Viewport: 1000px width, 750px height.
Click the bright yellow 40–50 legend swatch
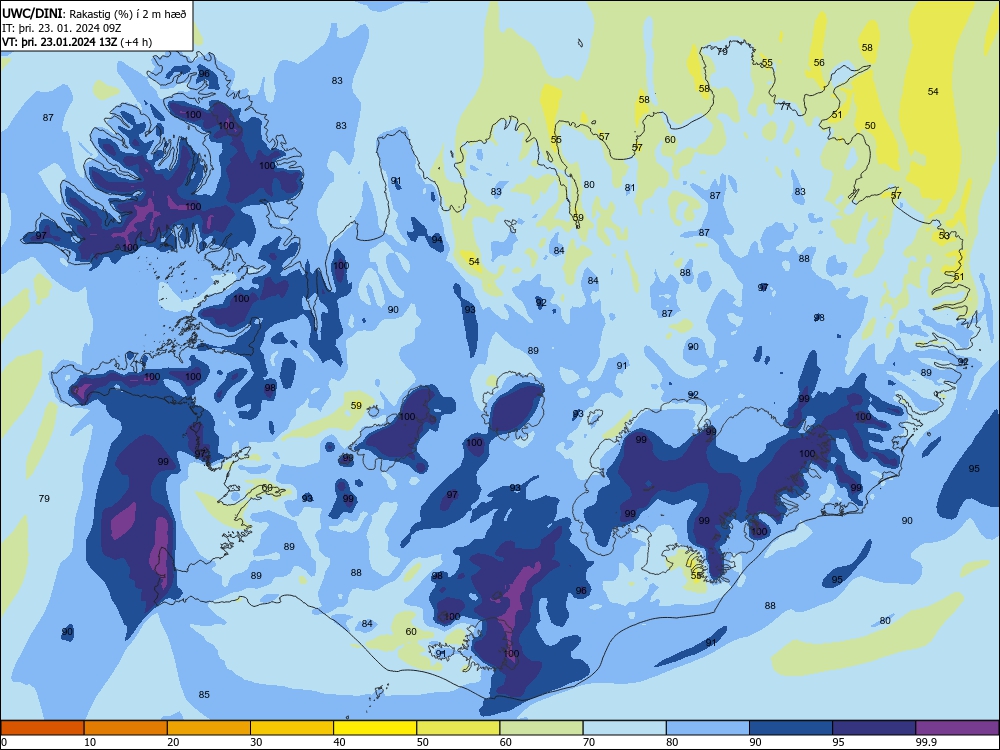pos(375,728)
